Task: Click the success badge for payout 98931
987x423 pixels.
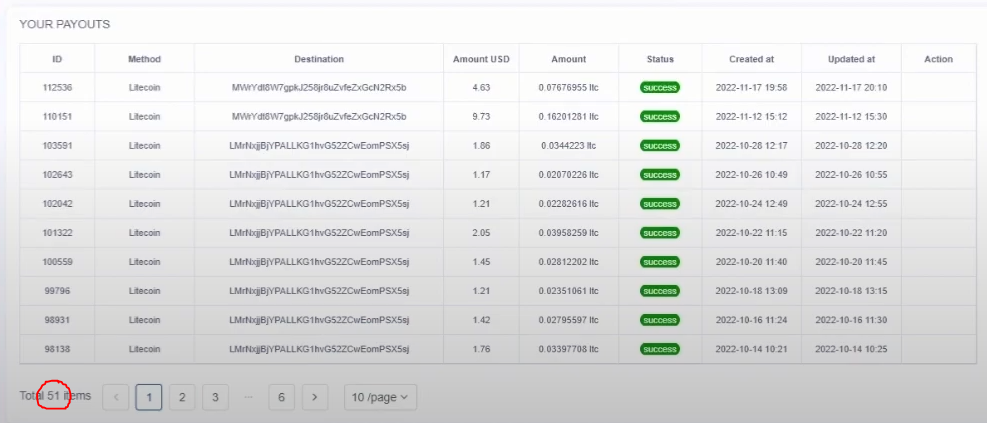Action: [660, 320]
